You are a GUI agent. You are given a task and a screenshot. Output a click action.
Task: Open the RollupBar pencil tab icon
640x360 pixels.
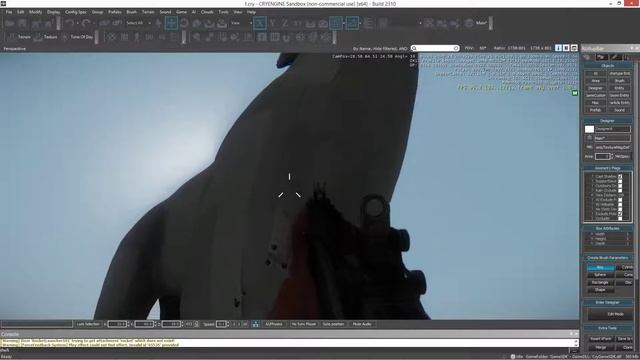click(x=616, y=57)
